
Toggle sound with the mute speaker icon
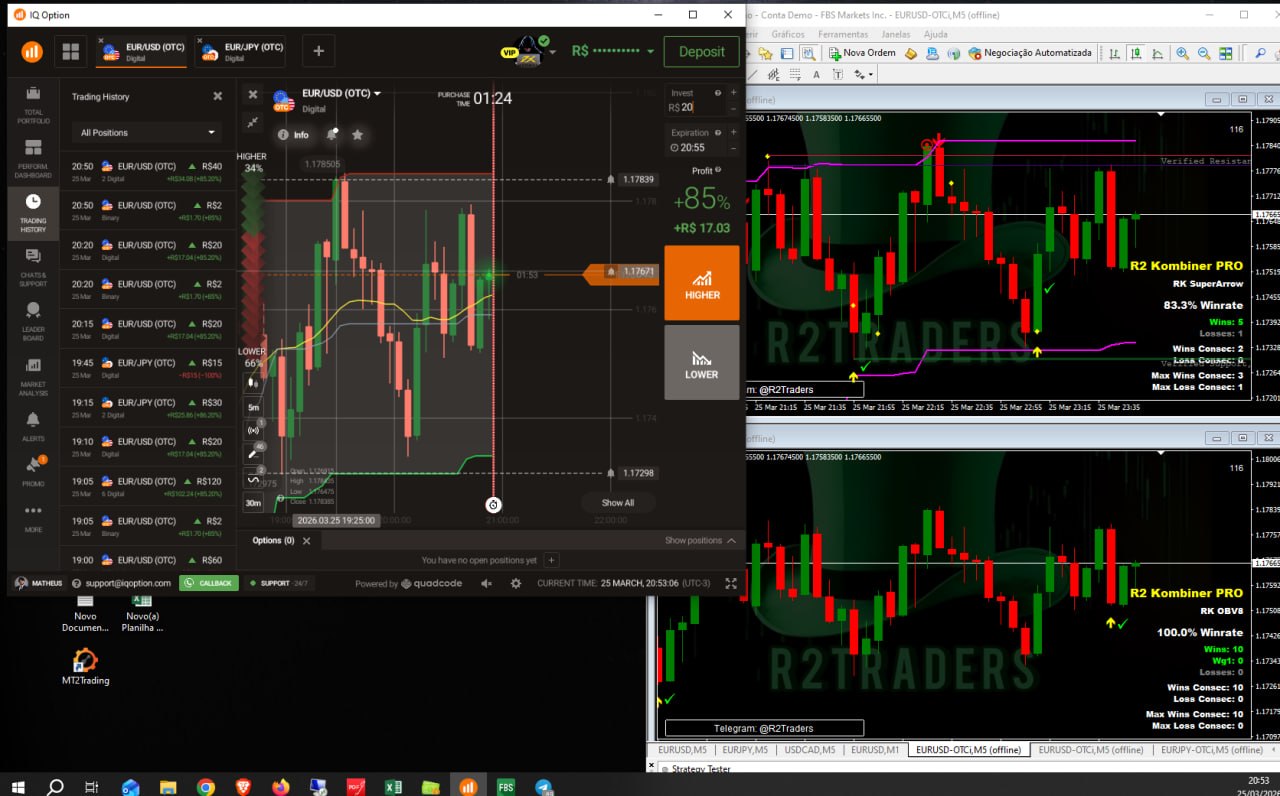487,583
